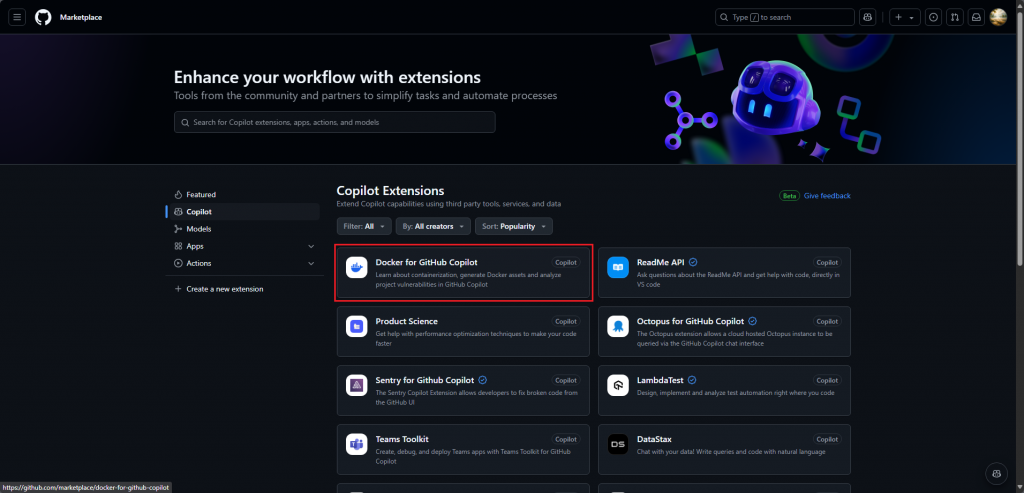
Task: Open Copilot icon in top header
Action: click(x=868, y=17)
